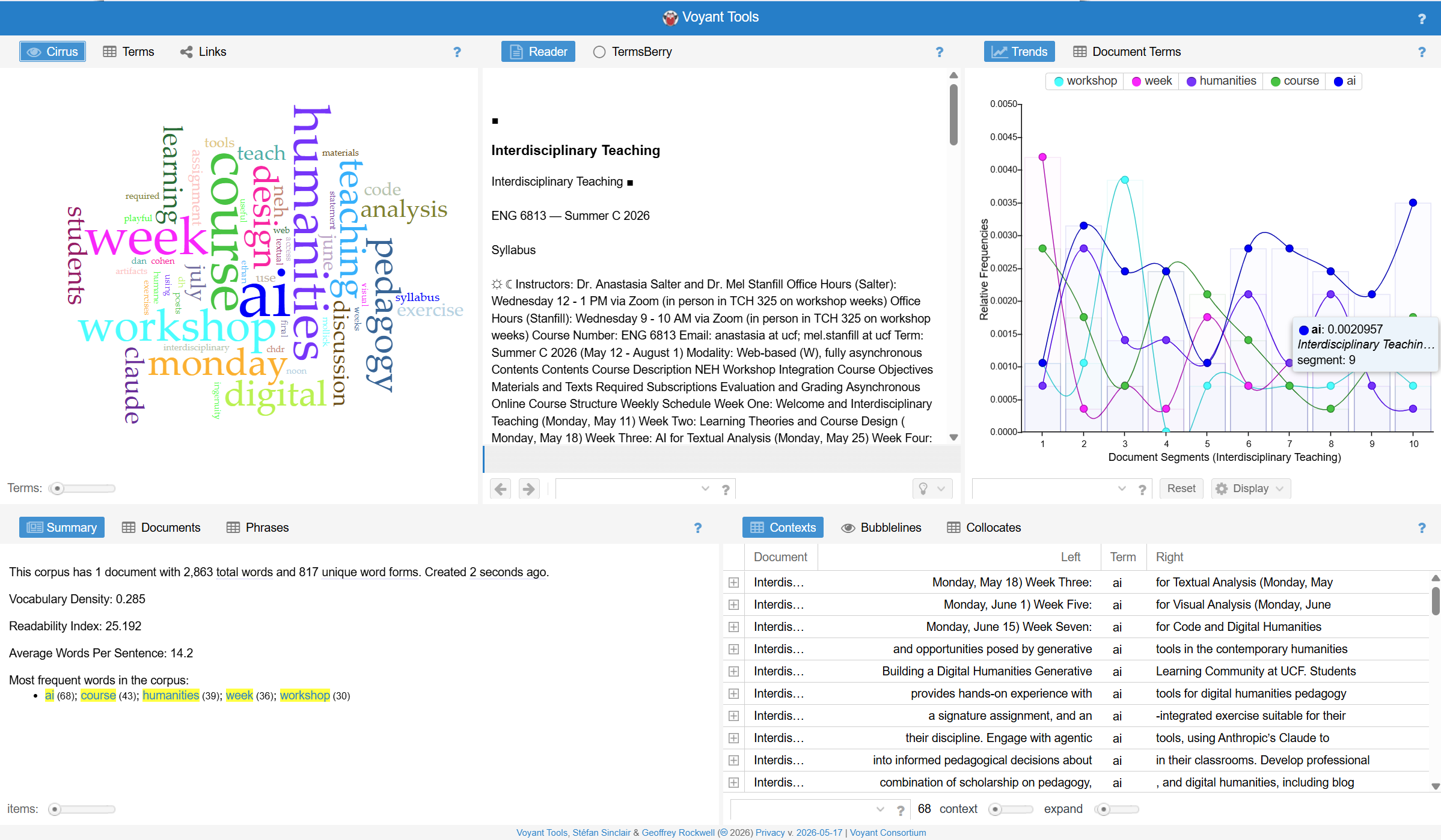Click the Contexts context slider handle
The height and width of the screenshot is (840, 1441).
[995, 810]
